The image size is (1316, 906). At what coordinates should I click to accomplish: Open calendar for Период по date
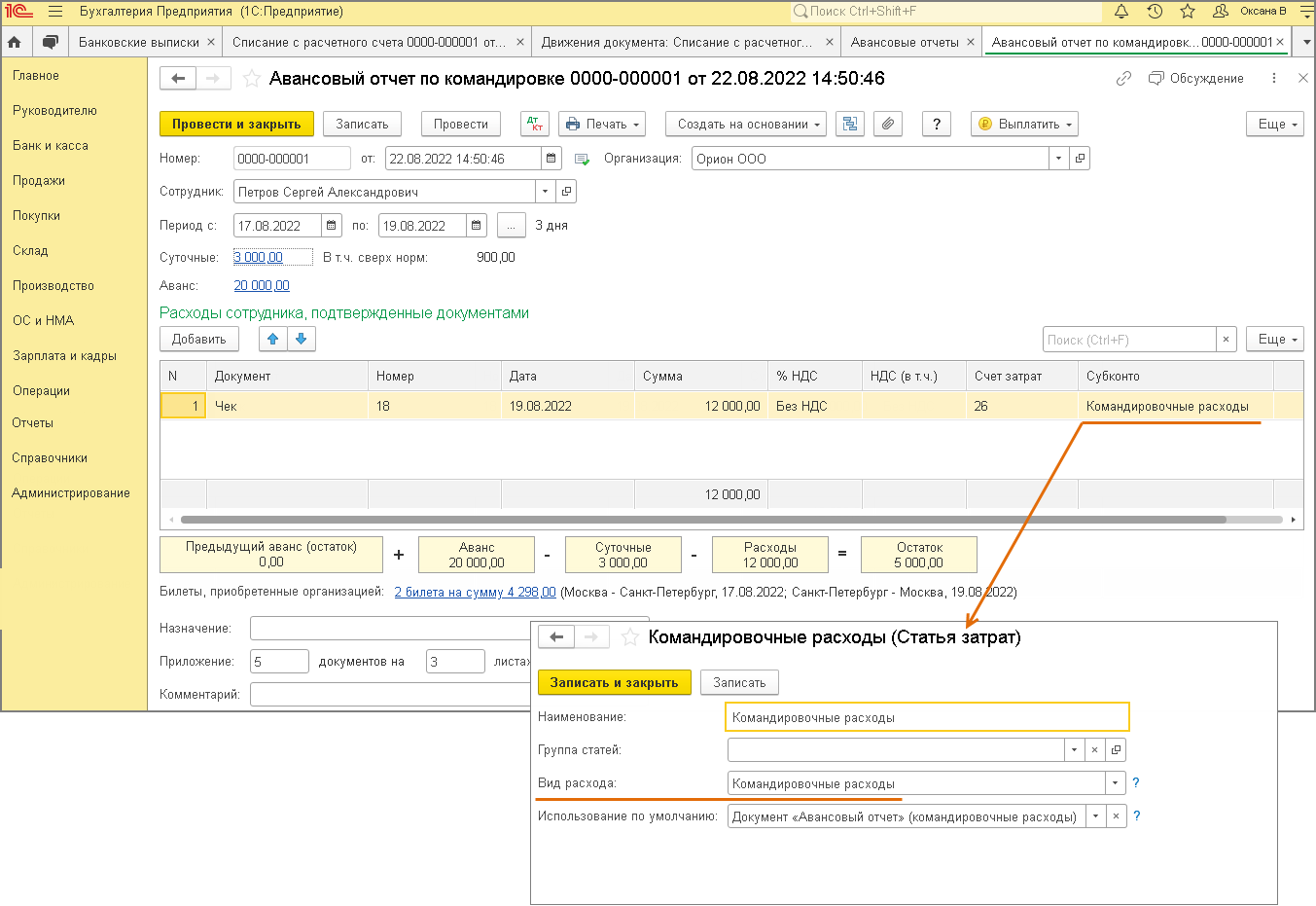pyautogui.click(x=476, y=226)
